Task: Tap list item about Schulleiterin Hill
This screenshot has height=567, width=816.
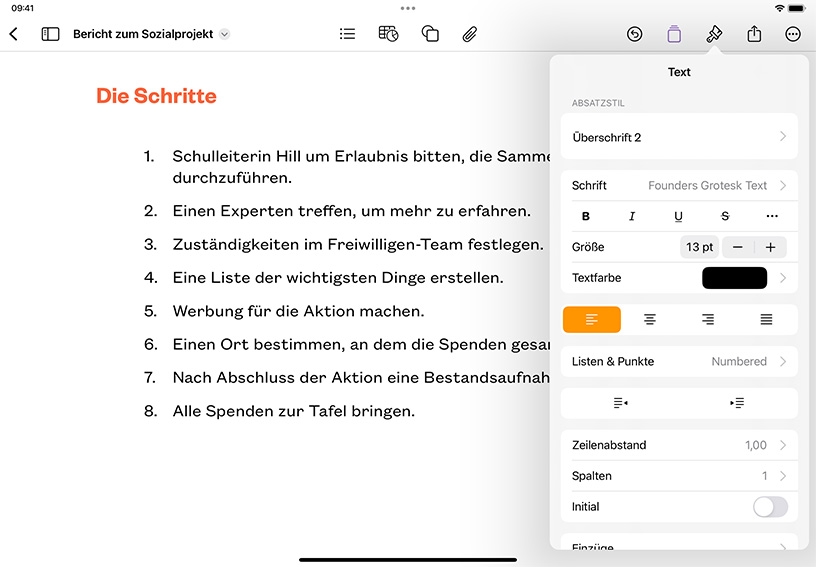Action: tap(361, 166)
